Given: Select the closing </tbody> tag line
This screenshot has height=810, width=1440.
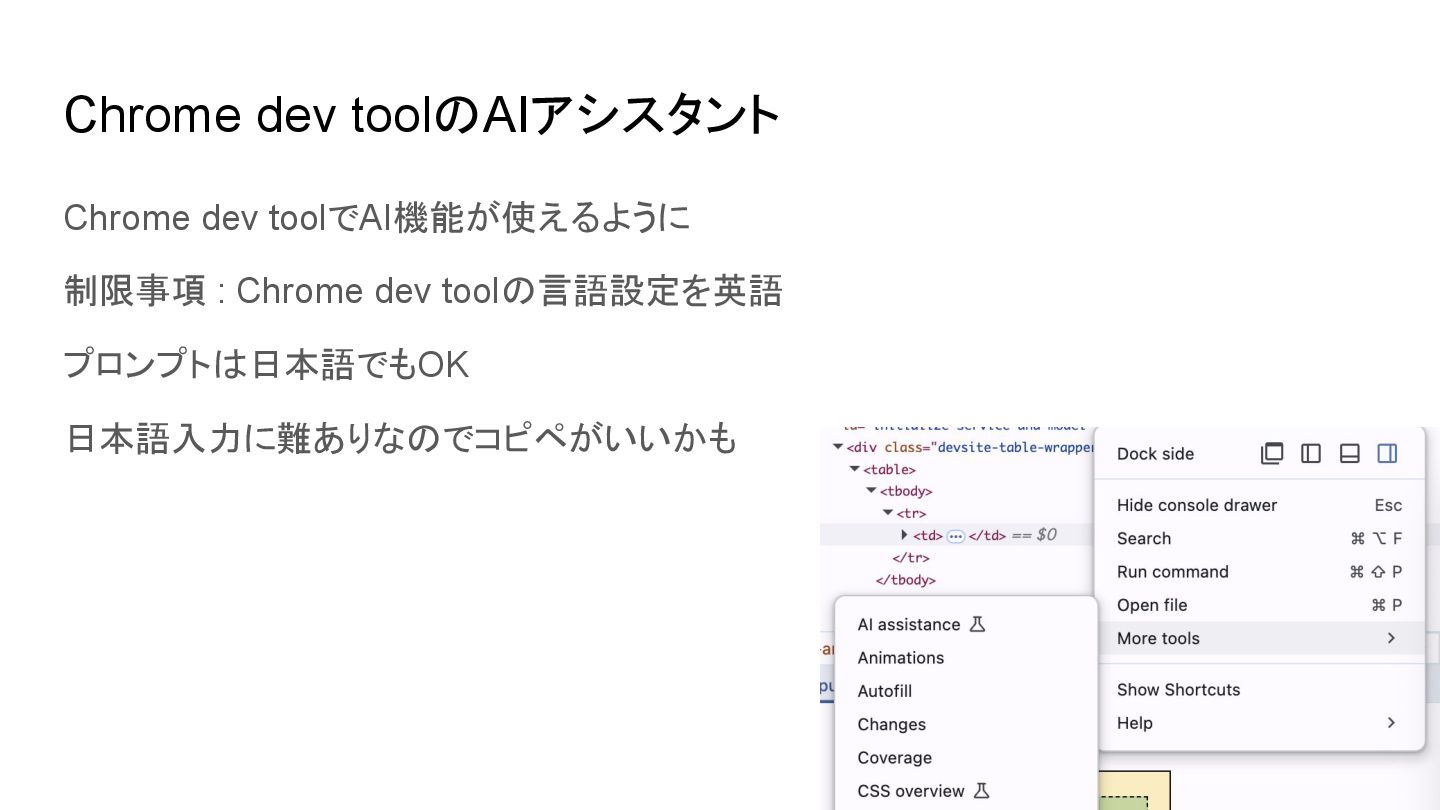Looking at the screenshot, I should [906, 580].
